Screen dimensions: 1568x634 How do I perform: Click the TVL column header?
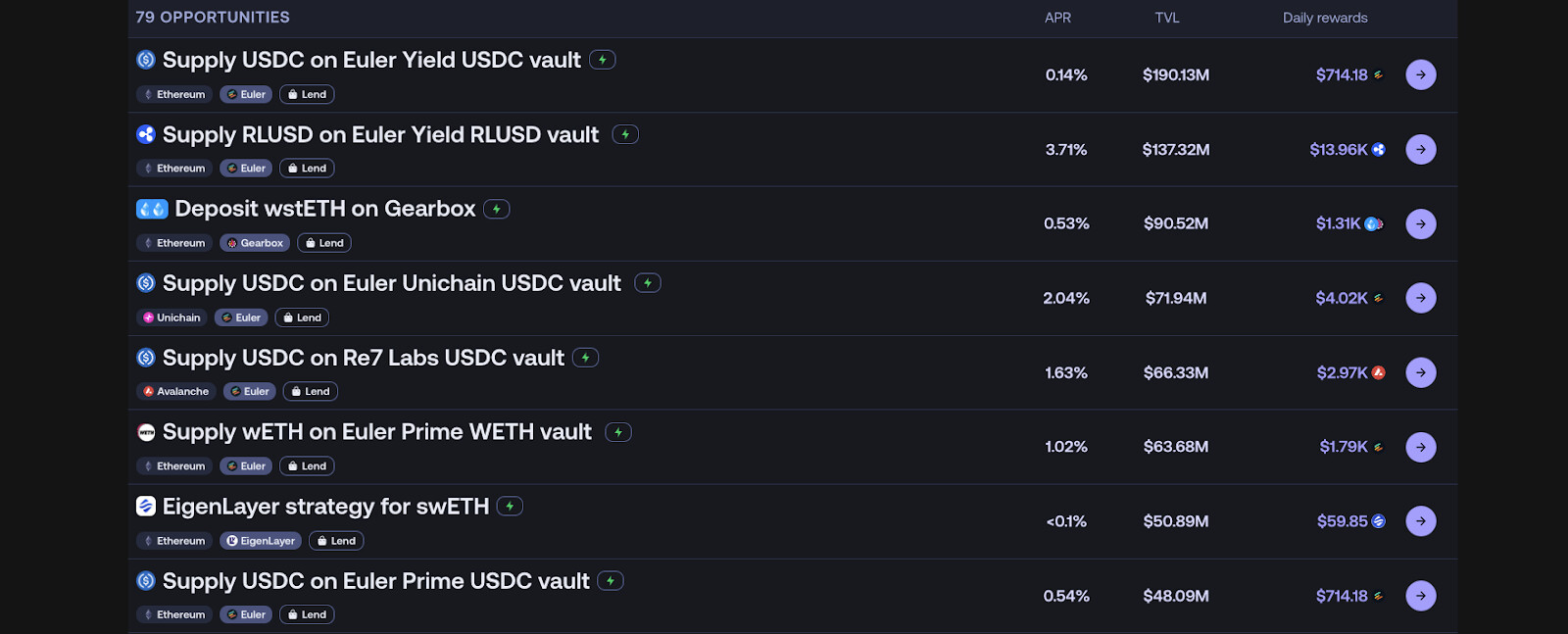pos(1166,18)
